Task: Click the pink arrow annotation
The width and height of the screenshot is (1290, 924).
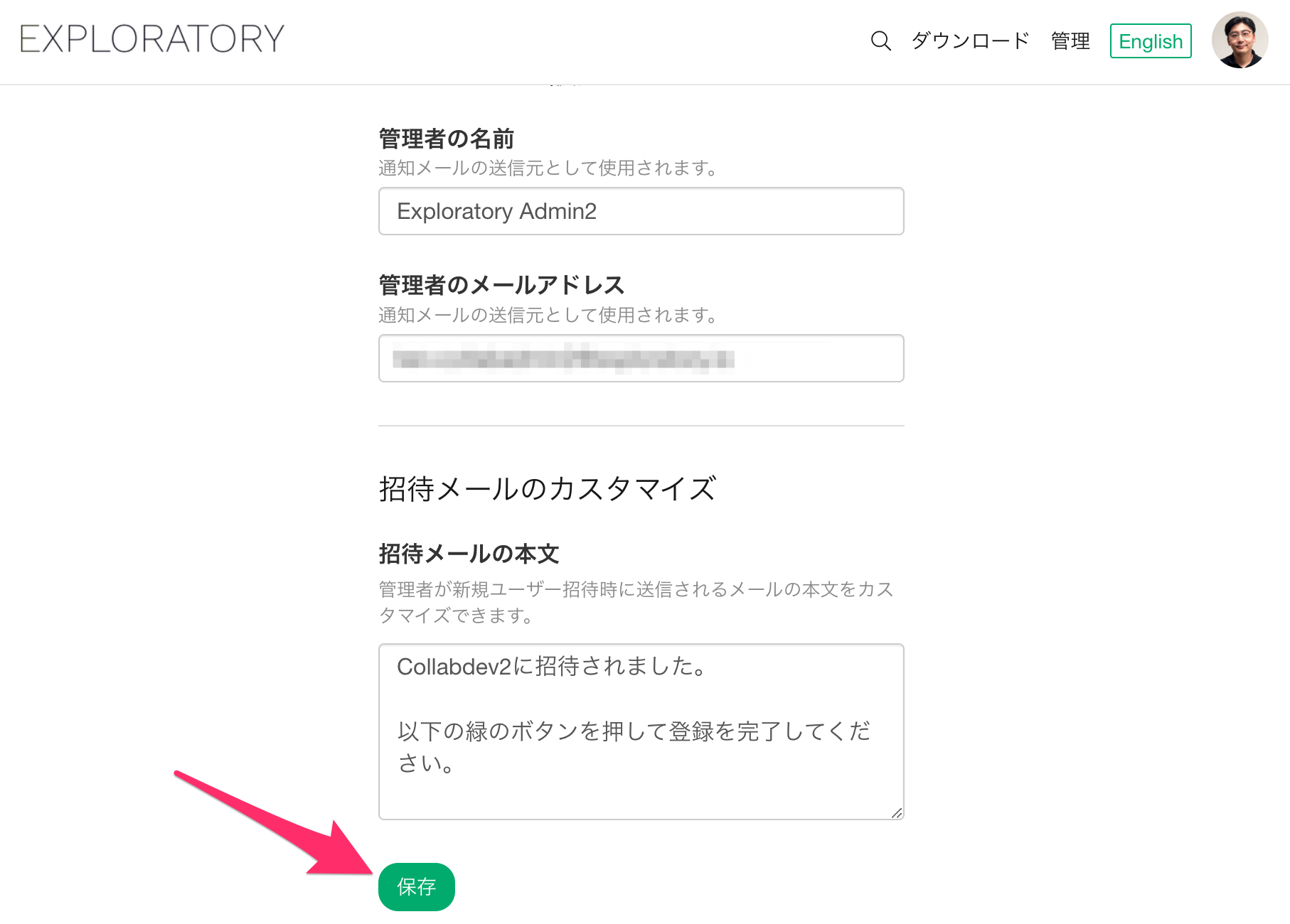Action: 274,823
